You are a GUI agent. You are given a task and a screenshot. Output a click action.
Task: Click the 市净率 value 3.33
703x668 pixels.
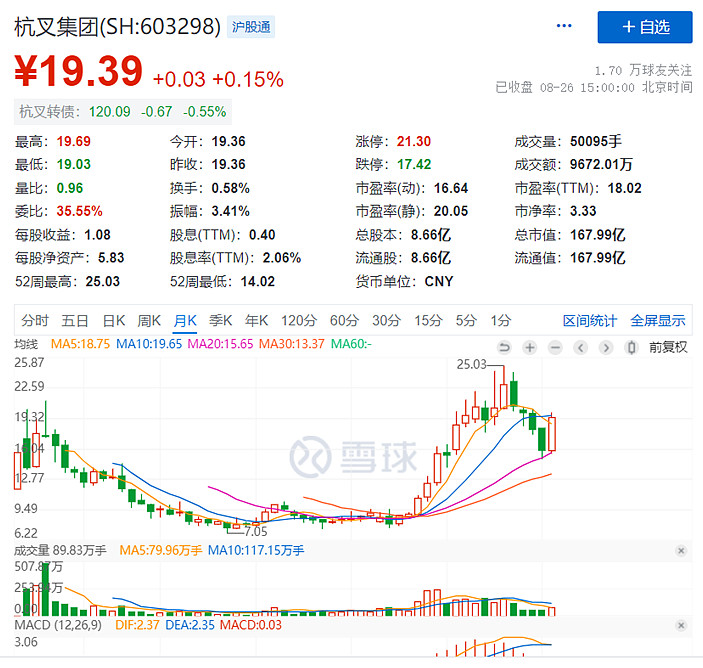point(583,211)
